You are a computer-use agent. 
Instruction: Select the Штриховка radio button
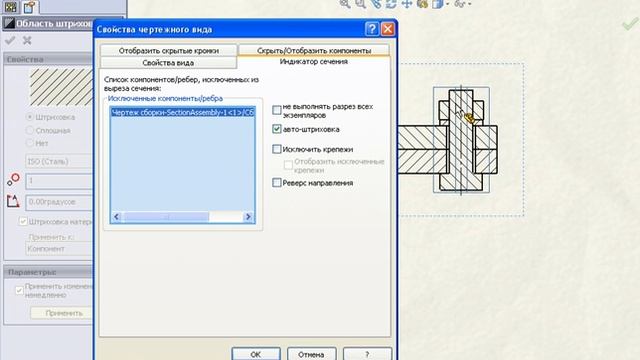point(29,117)
